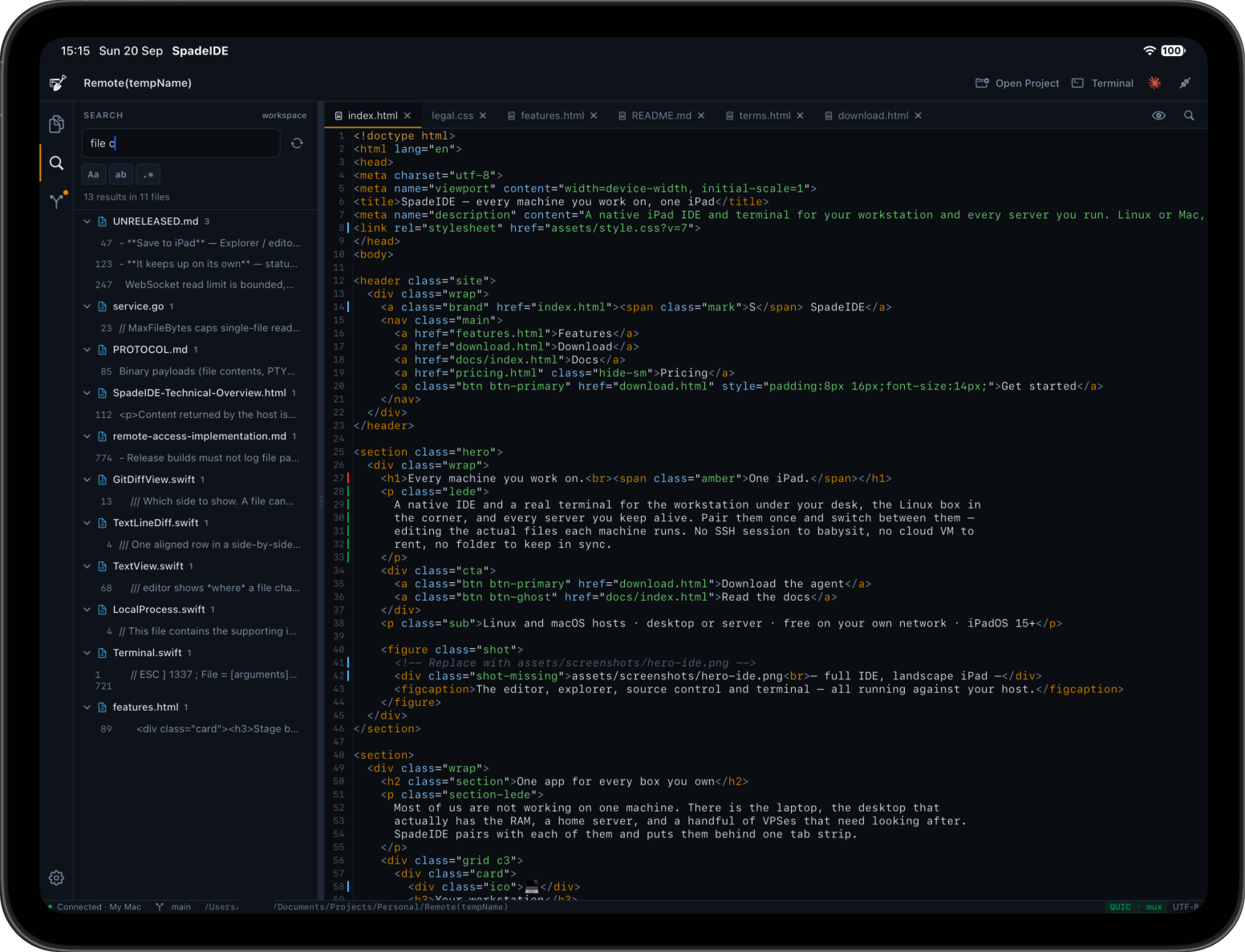This screenshot has width=1245, height=952.
Task: Open result line 123 It keeps up
Action: pos(196,264)
